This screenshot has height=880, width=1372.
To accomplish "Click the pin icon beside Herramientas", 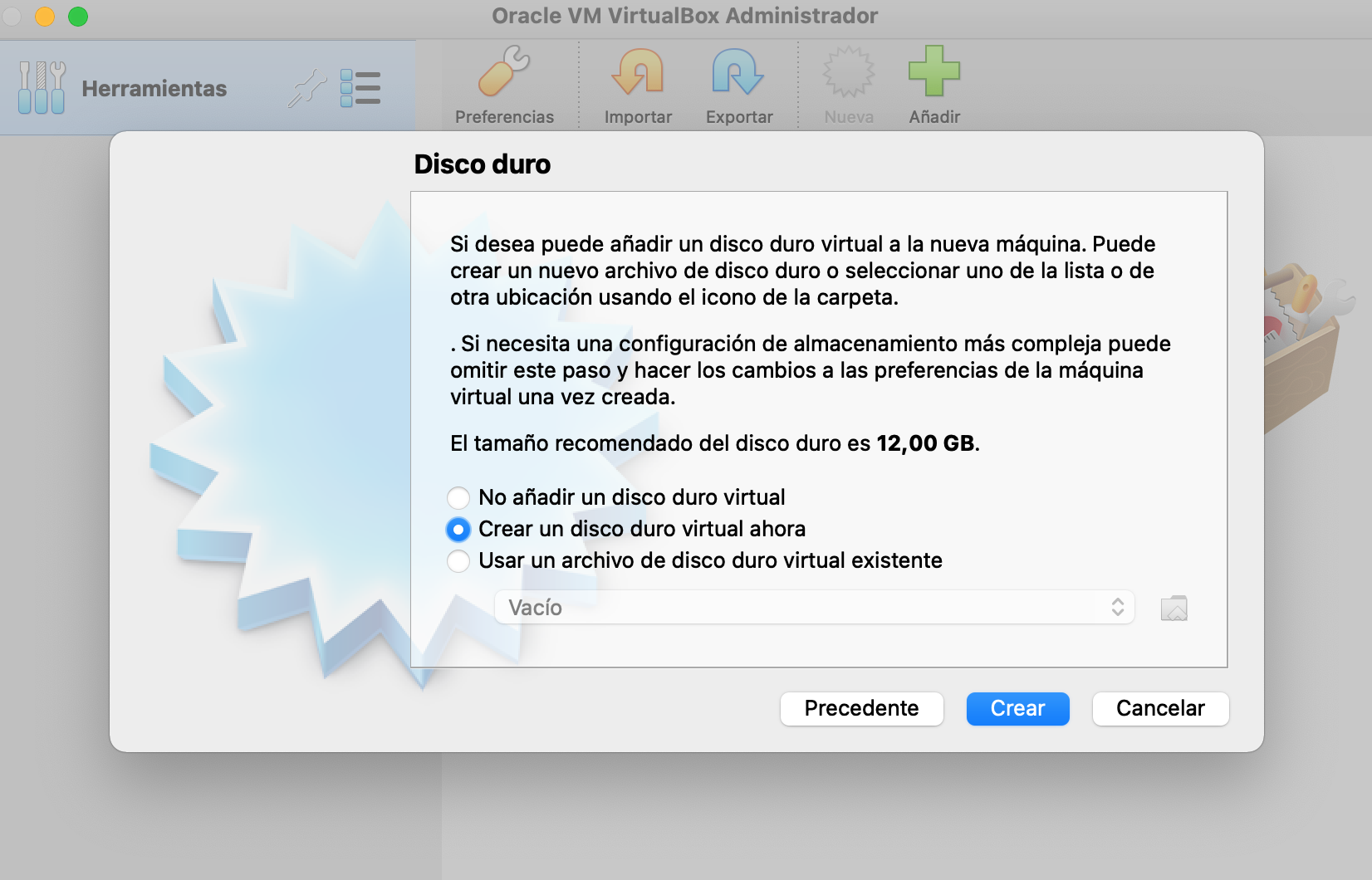I will pyautogui.click(x=307, y=89).
